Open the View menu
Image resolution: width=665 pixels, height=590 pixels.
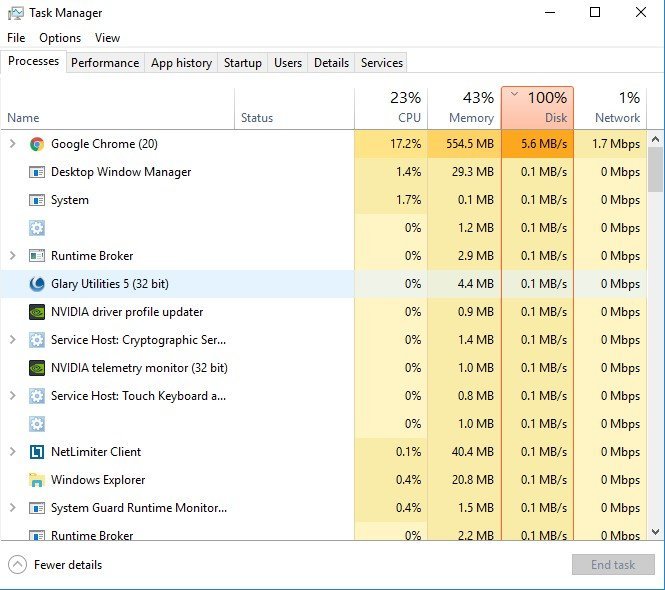107,38
